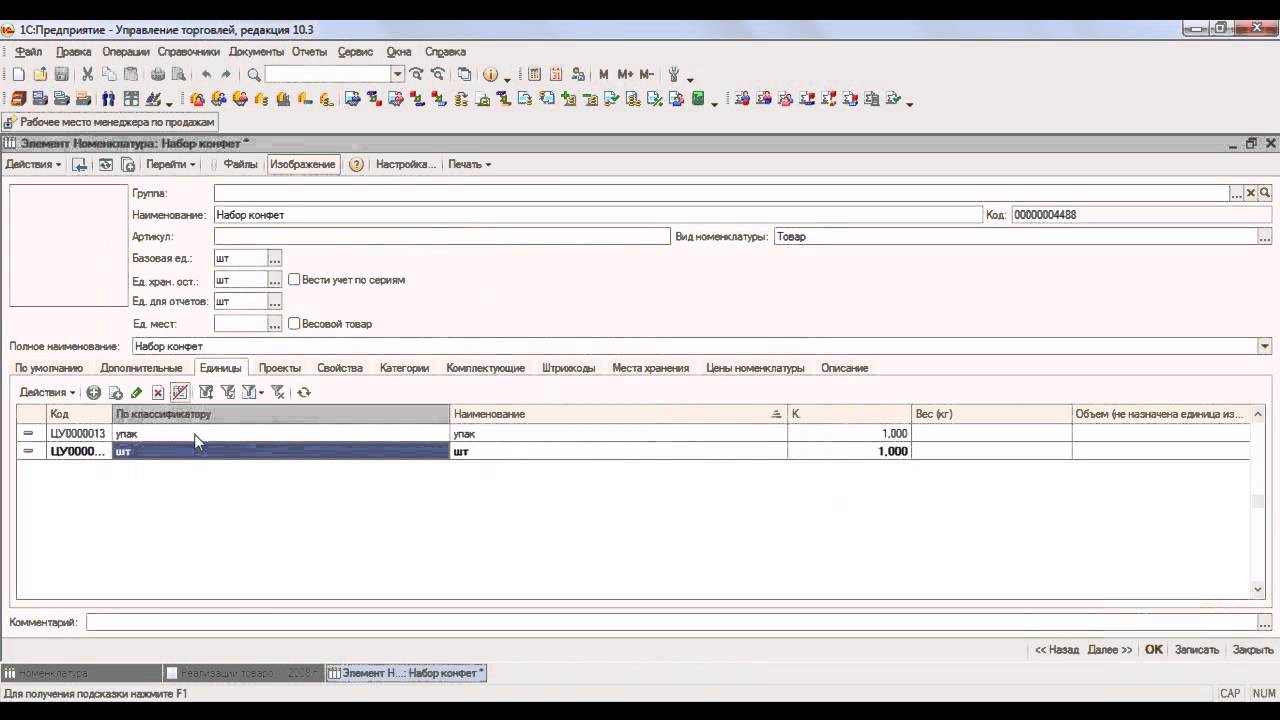Open 'Реализации товаро...' window in taskbar
Screen dimensions: 1280x720
click(x=244, y=673)
